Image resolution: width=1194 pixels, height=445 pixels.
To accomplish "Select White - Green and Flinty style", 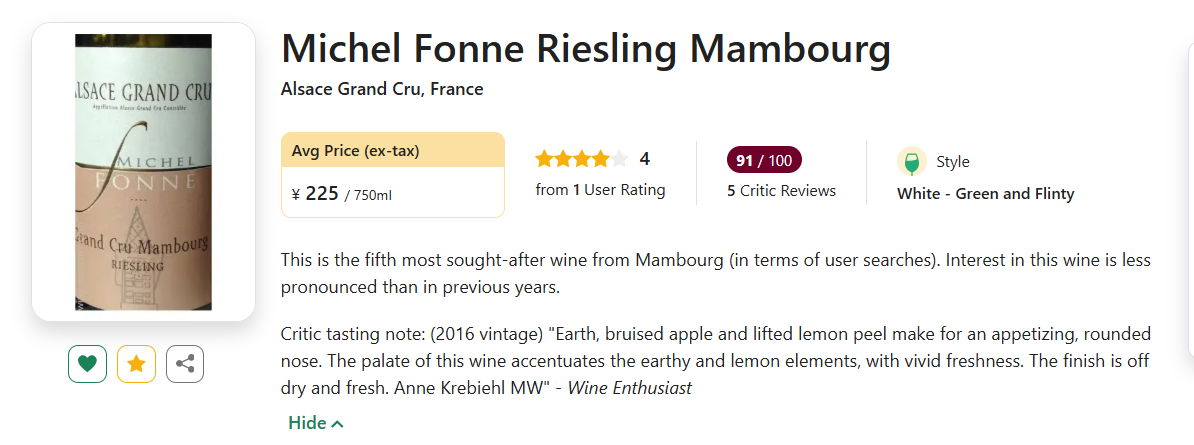I will coord(985,194).
